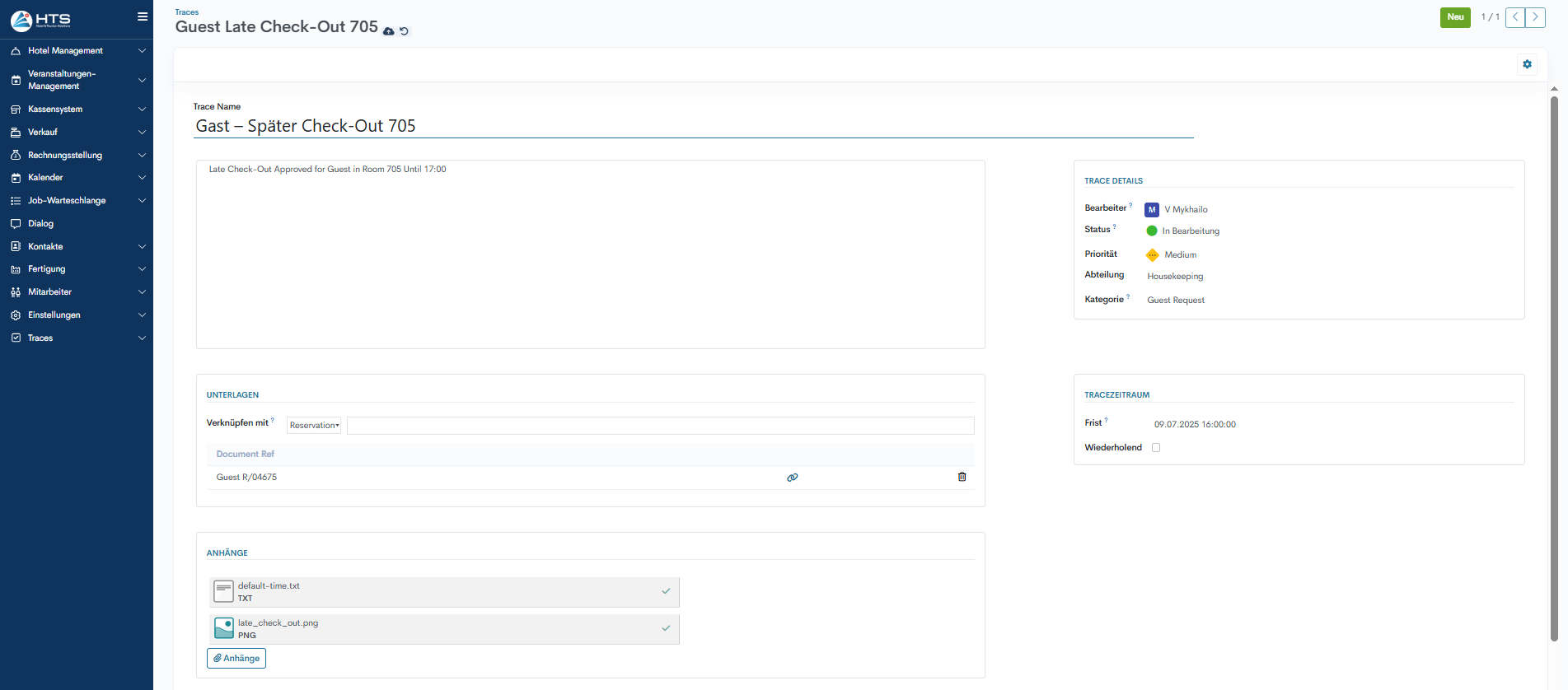Click the default-time.txt file icon
Image resolution: width=1568 pixels, height=690 pixels.
[x=223, y=591]
